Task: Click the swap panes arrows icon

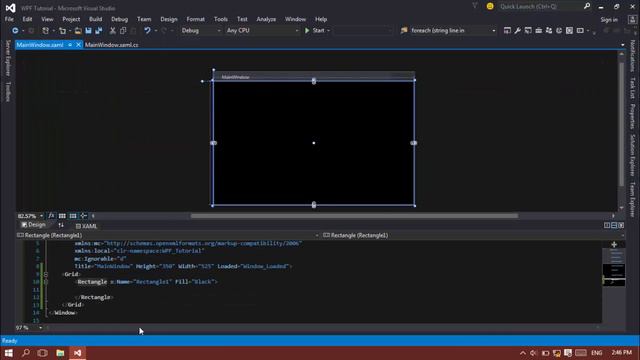Action: pos(61,225)
